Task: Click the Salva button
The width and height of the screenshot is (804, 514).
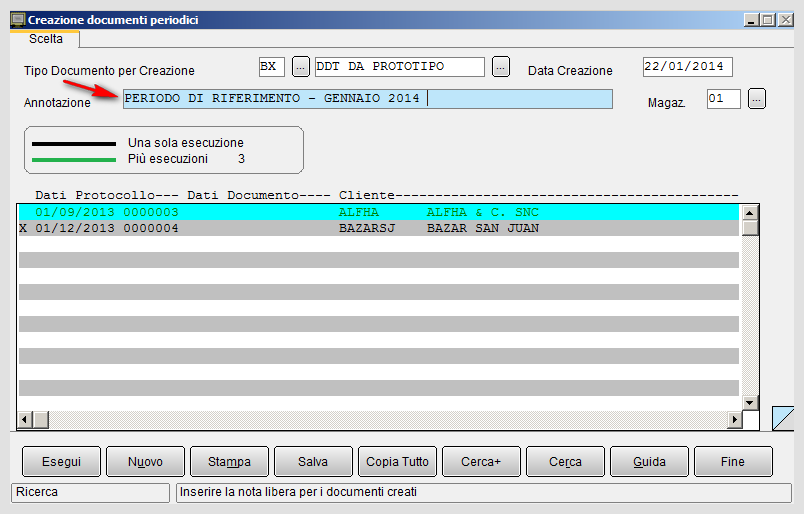Action: (x=313, y=462)
